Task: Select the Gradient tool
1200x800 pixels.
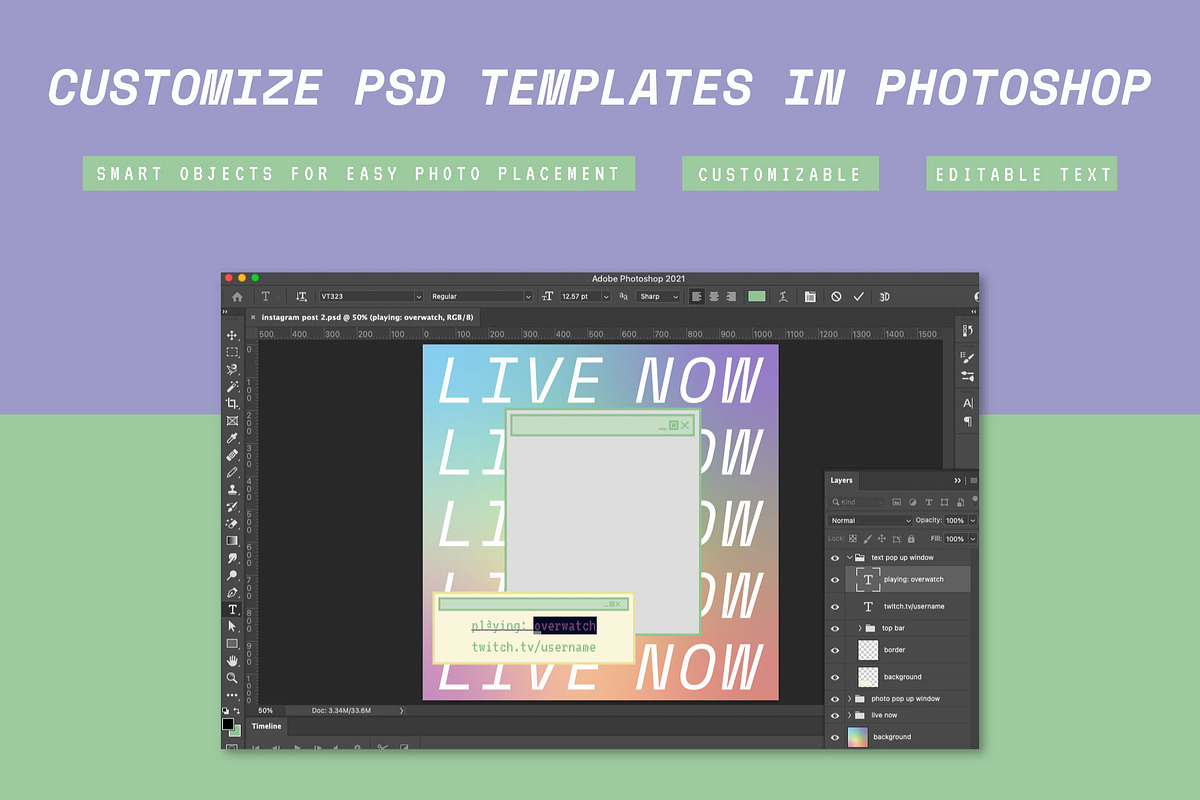Action: tap(232, 541)
